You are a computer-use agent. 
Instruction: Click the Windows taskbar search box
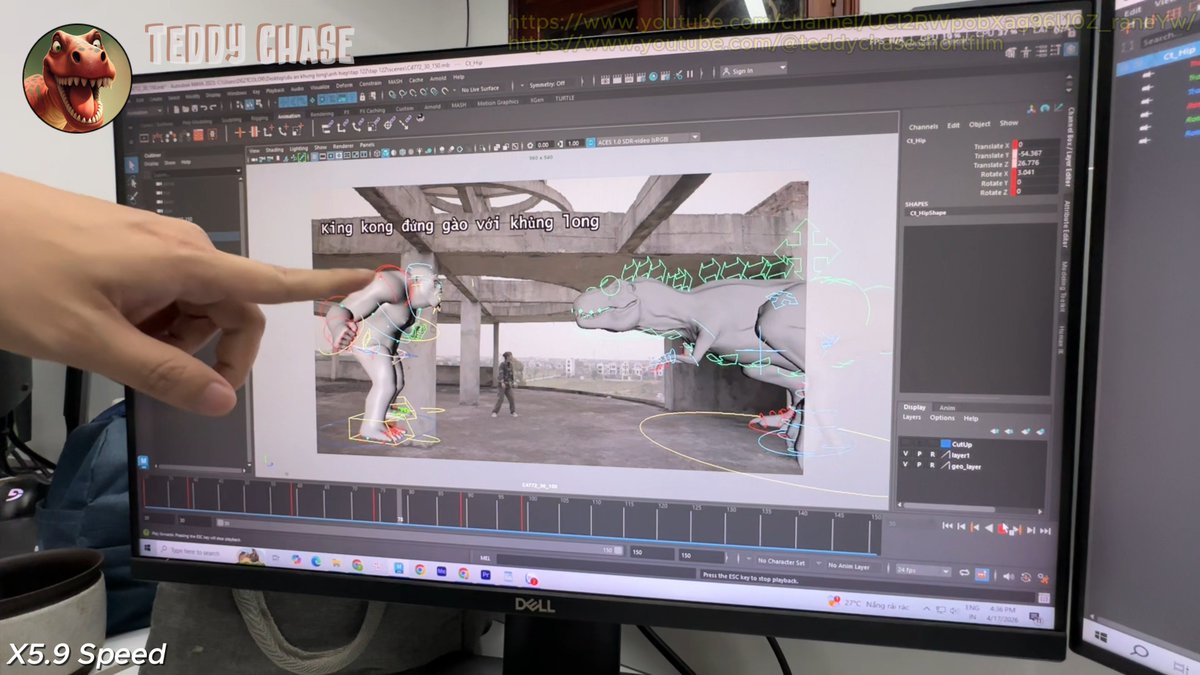click(196, 551)
